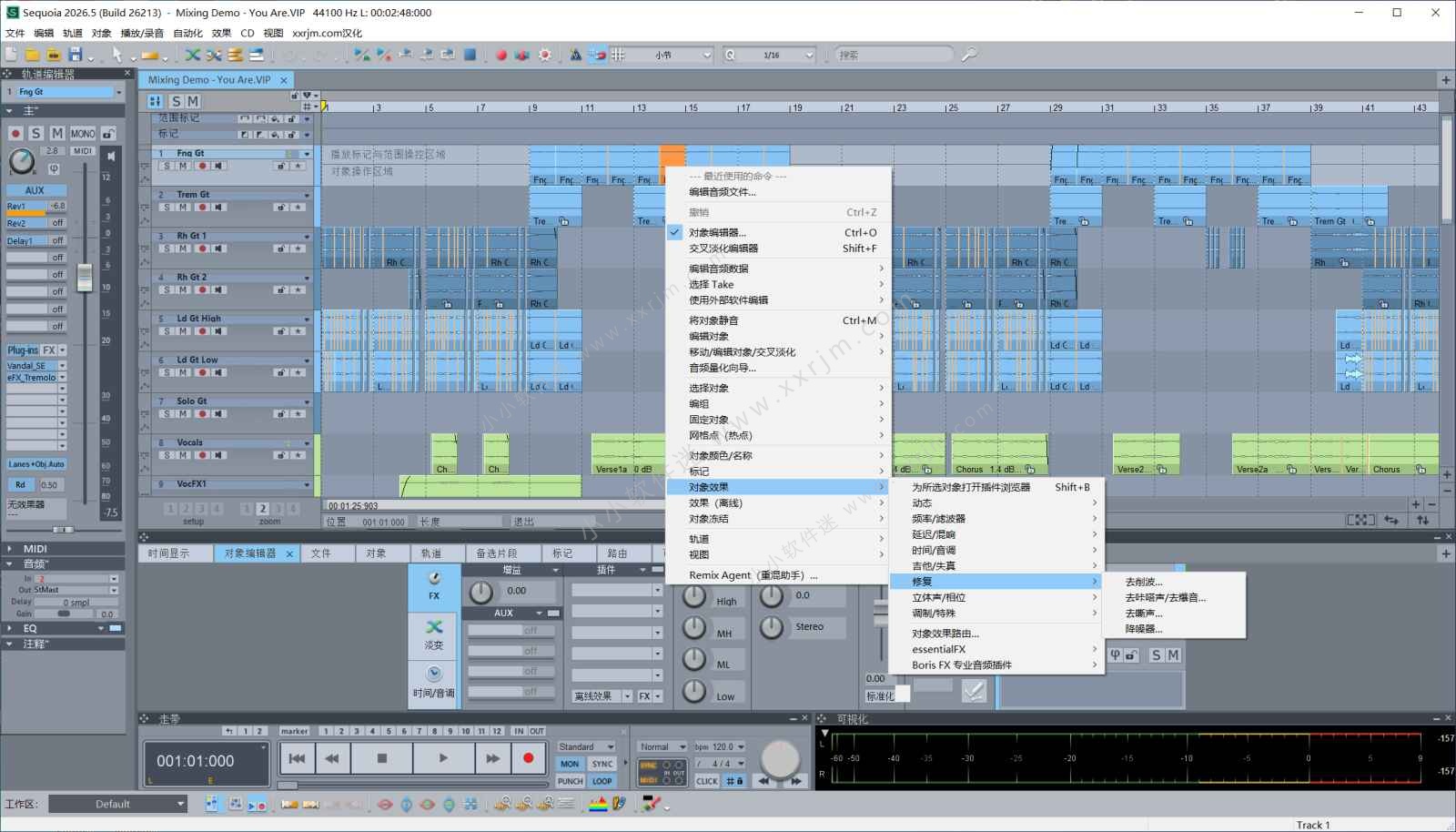The image size is (1456, 832).
Task: Select the mouse pointer tool icon
Action: [x=117, y=55]
